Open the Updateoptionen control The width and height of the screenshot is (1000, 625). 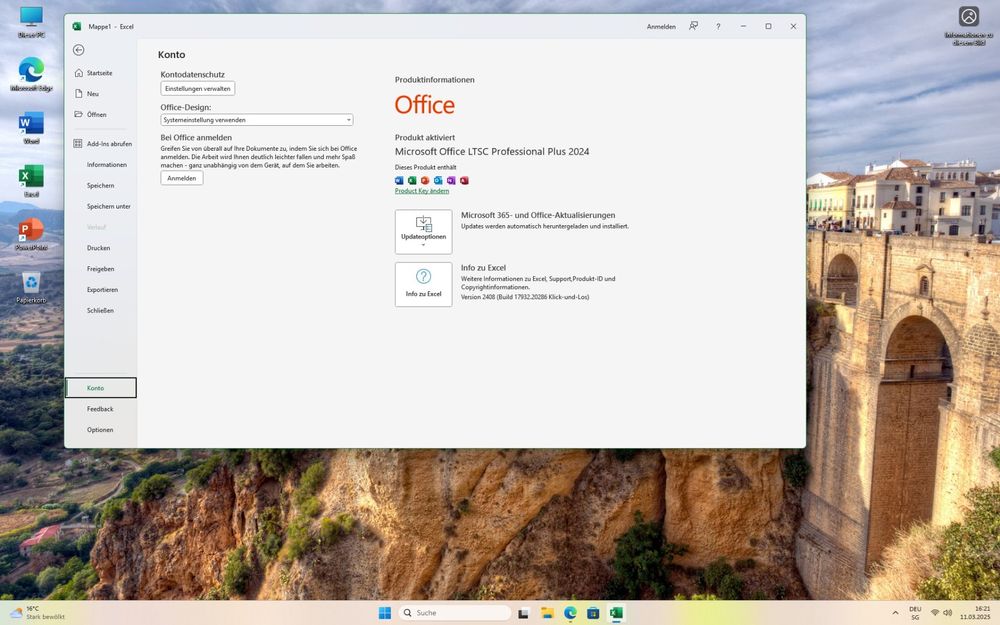423,230
